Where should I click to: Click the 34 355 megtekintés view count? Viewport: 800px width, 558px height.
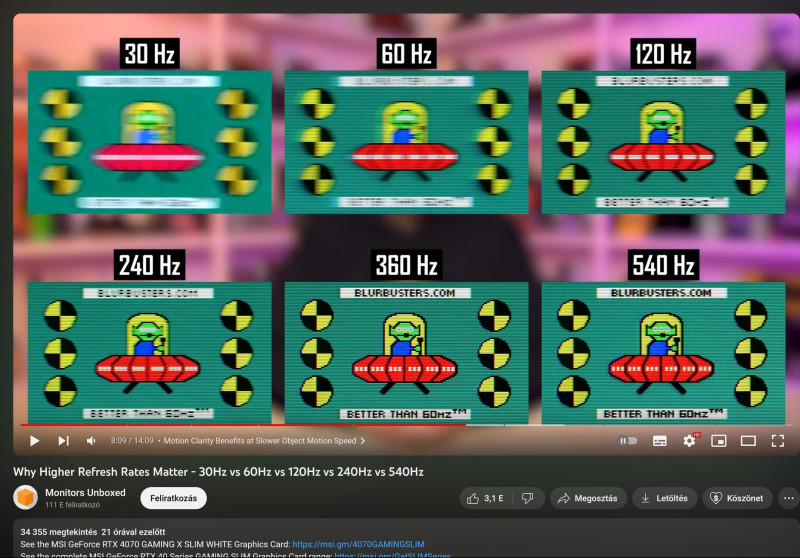point(59,531)
